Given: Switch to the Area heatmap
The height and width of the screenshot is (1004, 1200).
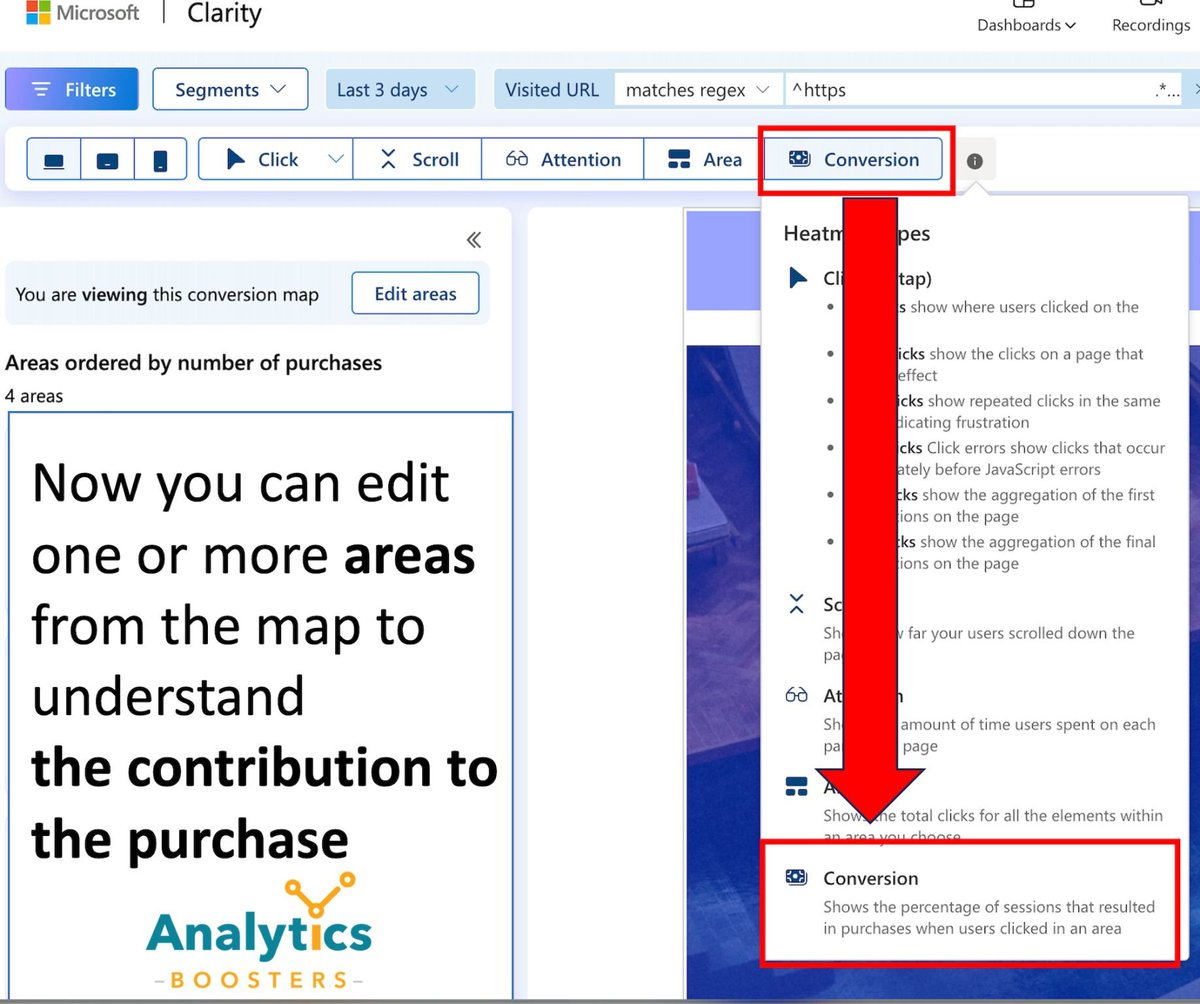Looking at the screenshot, I should click(704, 160).
